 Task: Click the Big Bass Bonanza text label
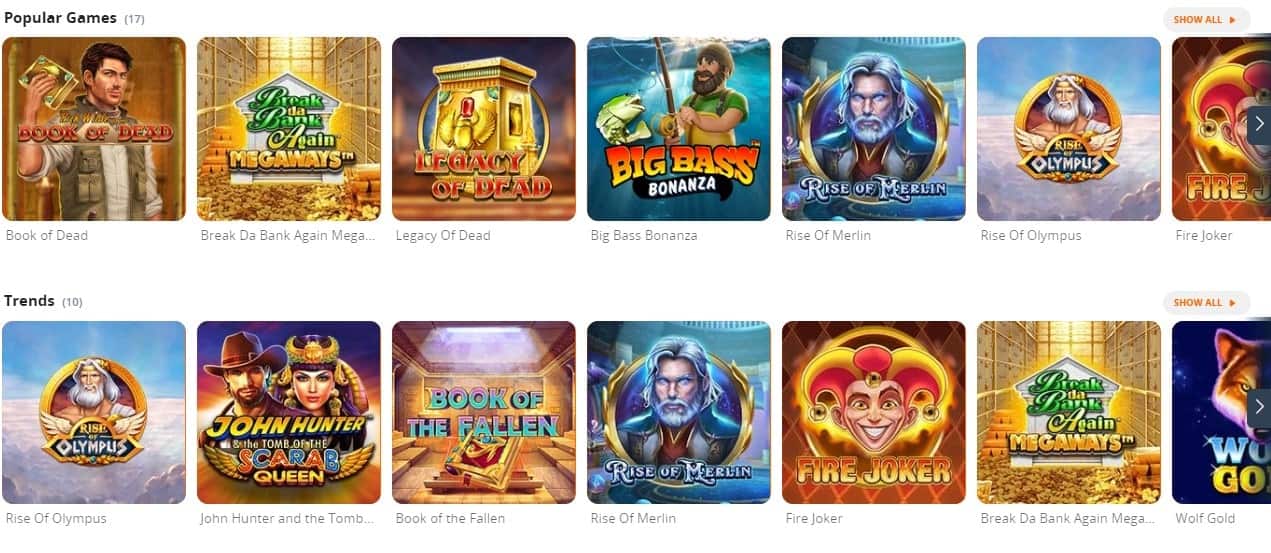[x=644, y=236]
